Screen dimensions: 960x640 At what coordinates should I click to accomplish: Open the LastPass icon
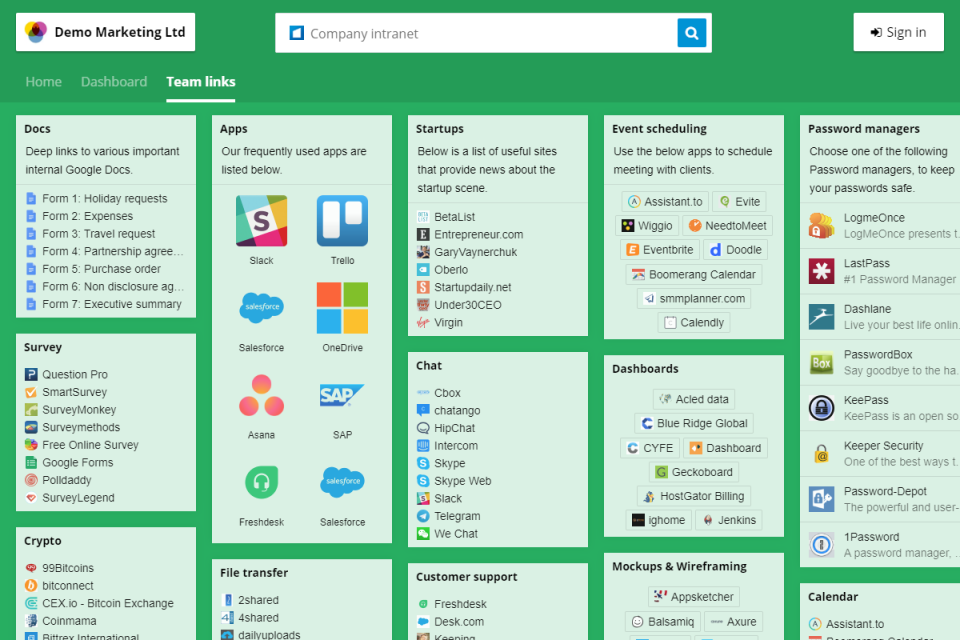point(822,271)
